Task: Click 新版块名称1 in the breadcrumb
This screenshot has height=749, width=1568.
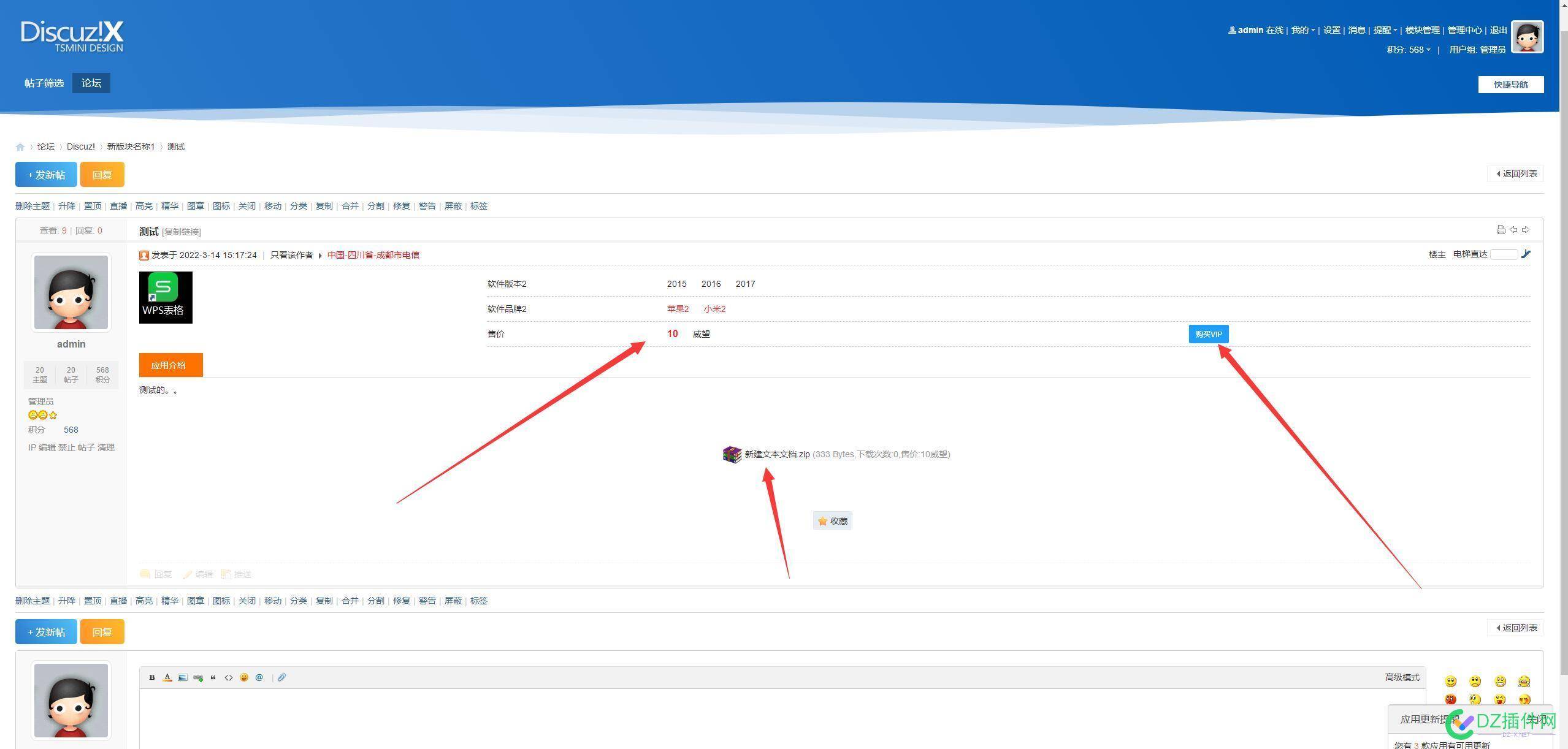Action: click(x=131, y=146)
